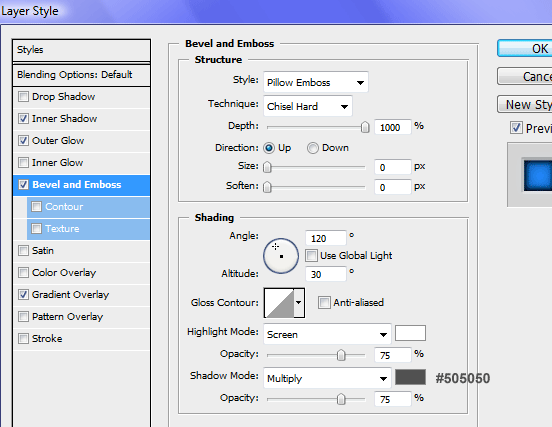Select the Up direction radio button
Viewport: 552px width, 427px height.
[x=269, y=148]
